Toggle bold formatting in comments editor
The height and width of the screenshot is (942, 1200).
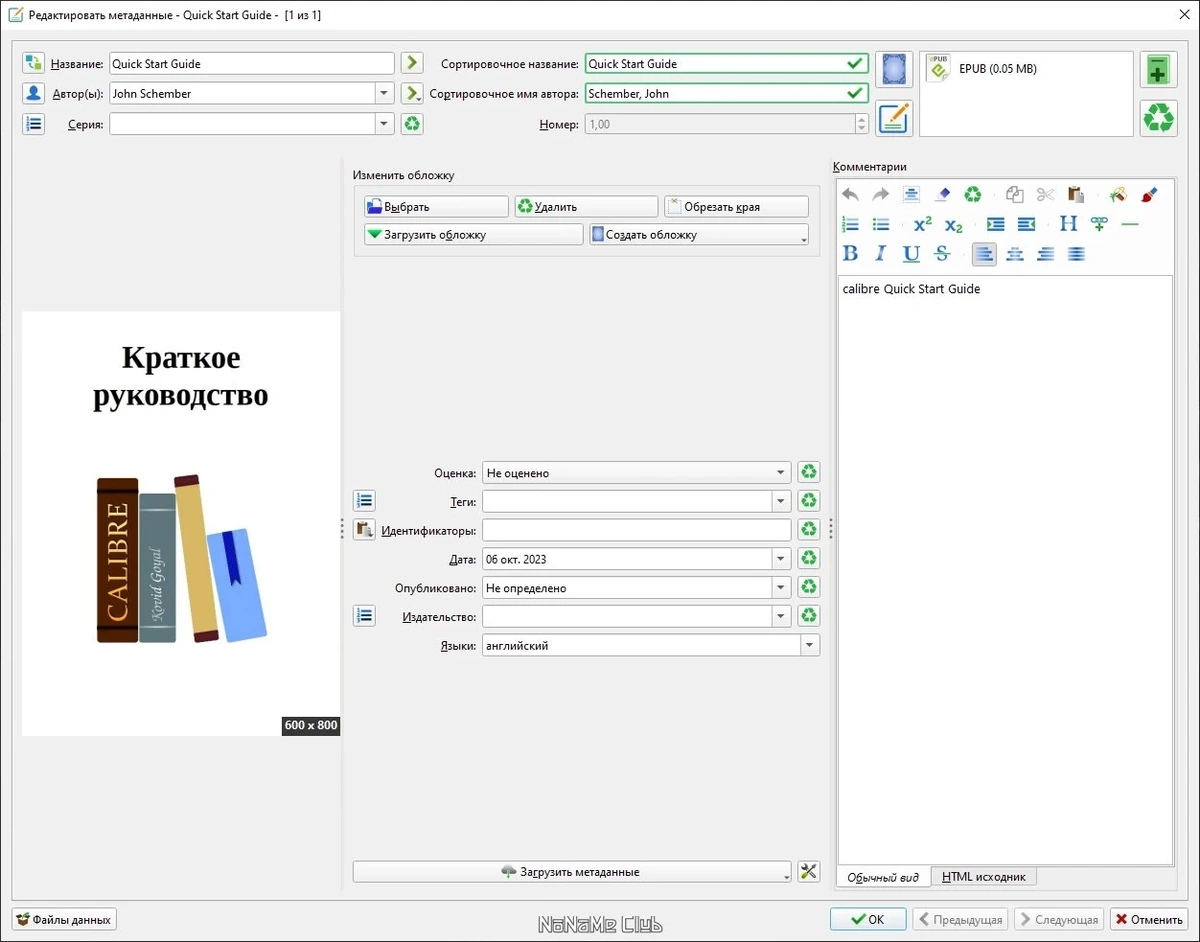point(850,254)
